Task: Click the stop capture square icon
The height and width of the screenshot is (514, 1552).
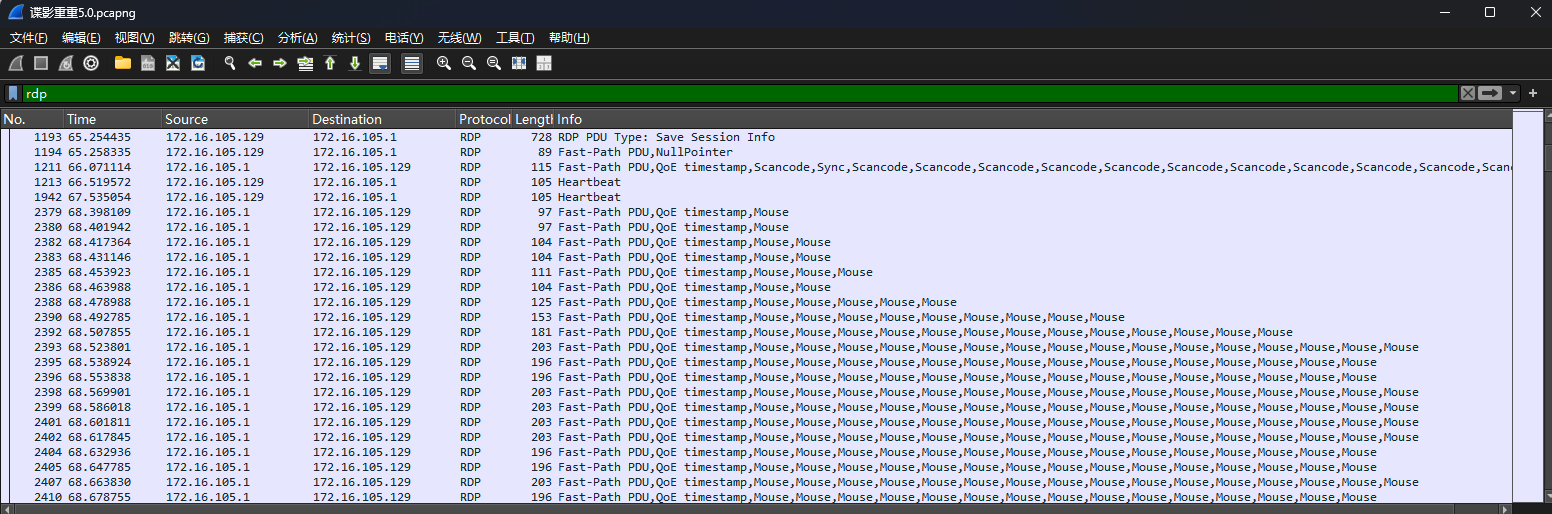Action: [x=41, y=63]
